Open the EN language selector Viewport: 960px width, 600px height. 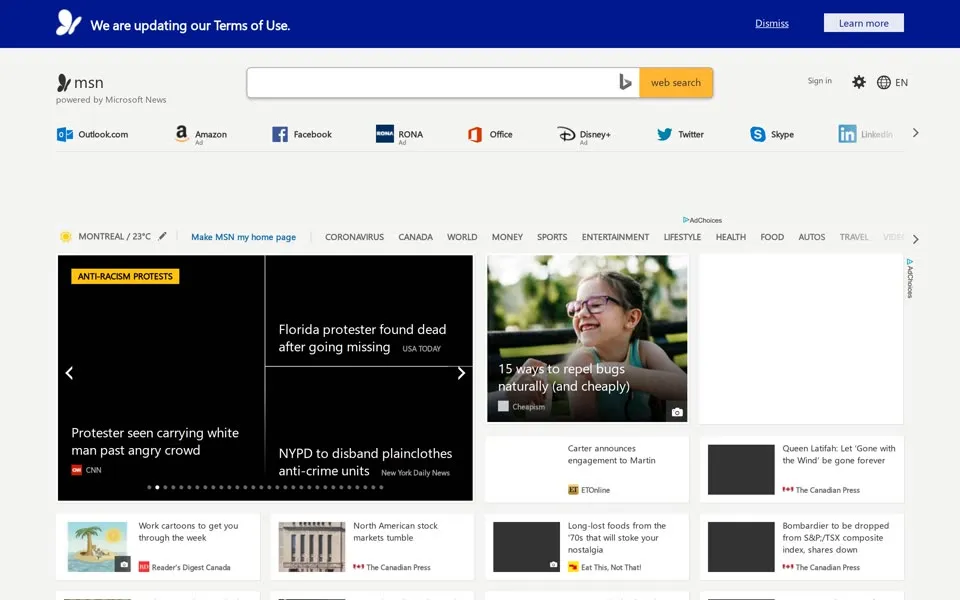pos(901,83)
